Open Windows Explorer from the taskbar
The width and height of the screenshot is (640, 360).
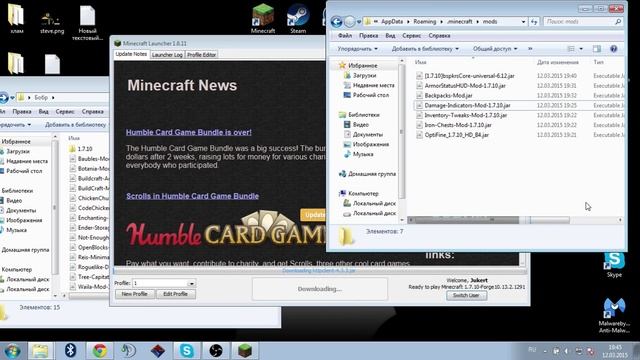tap(40, 351)
